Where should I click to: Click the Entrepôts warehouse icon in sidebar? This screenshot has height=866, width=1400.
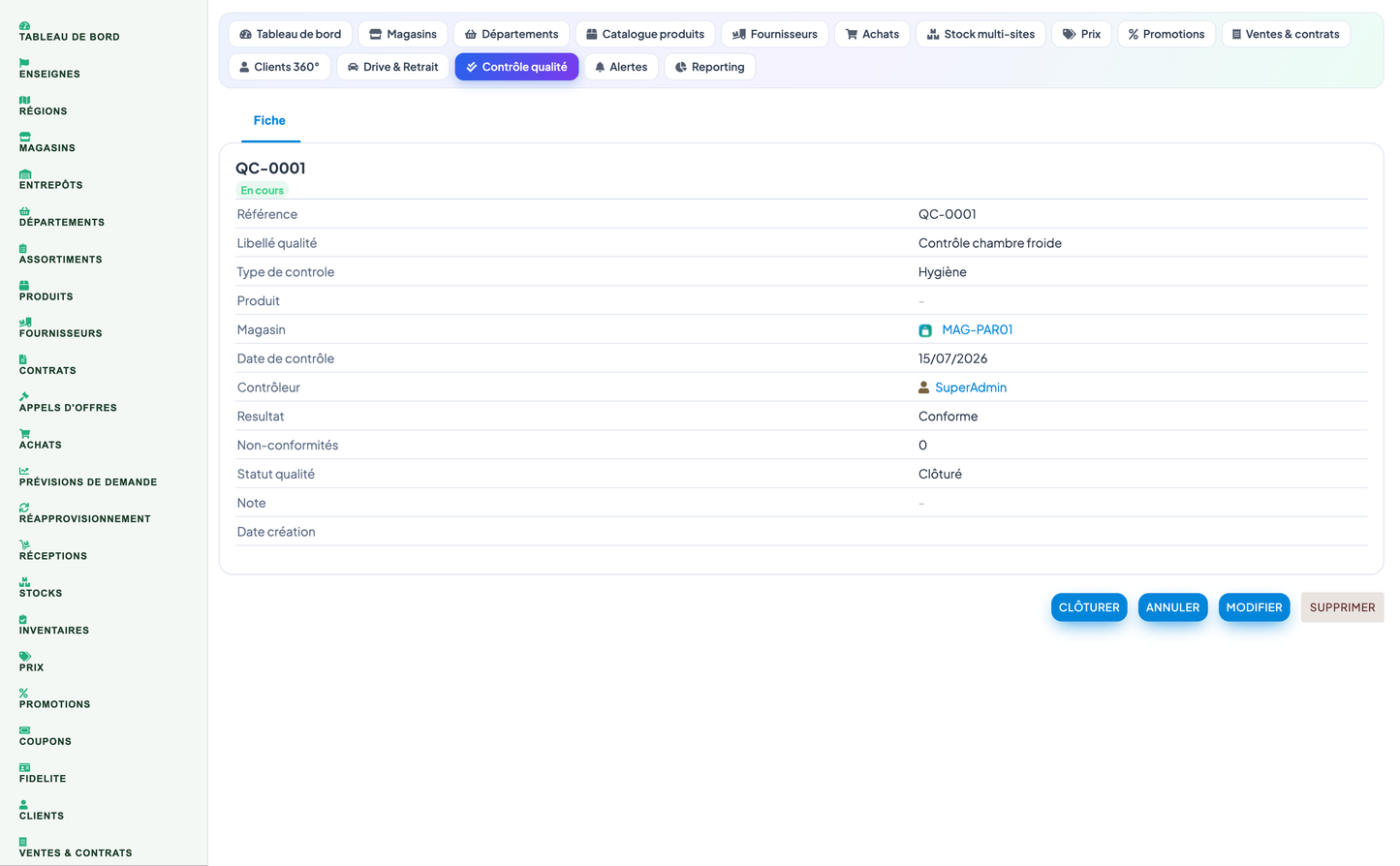[24, 173]
